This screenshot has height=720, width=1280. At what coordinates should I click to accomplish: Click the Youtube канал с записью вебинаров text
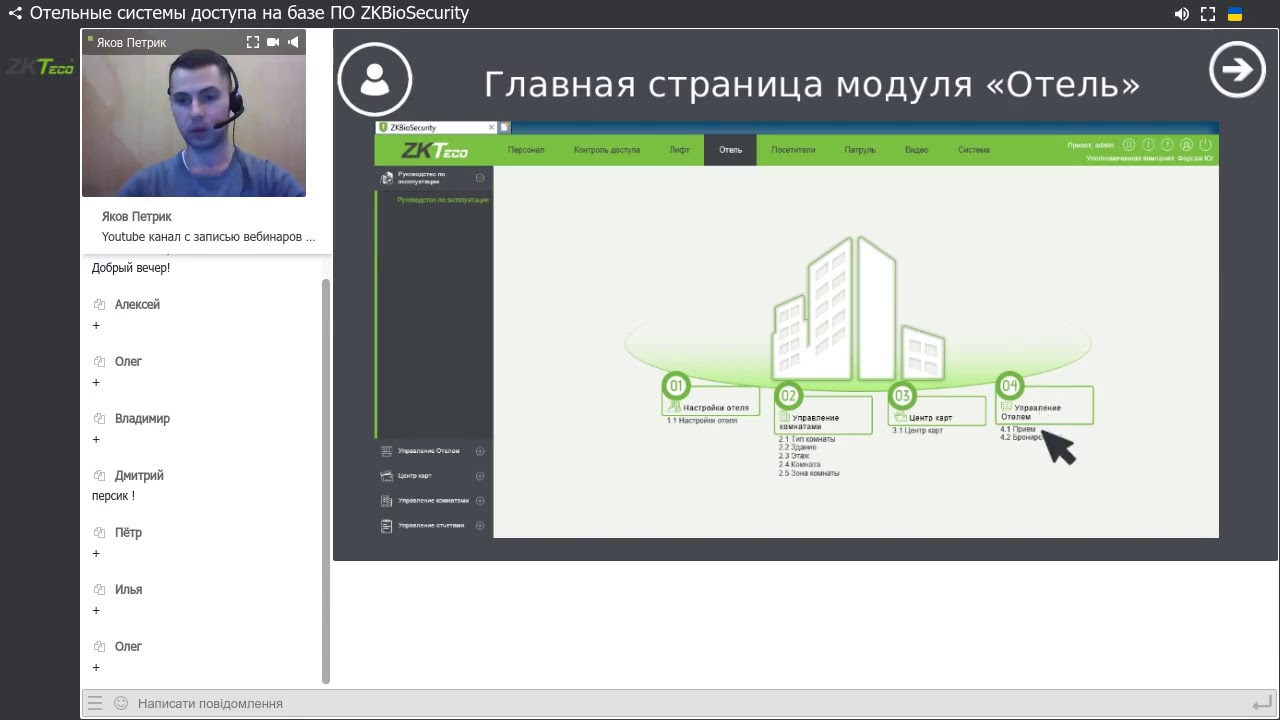[x=208, y=237]
